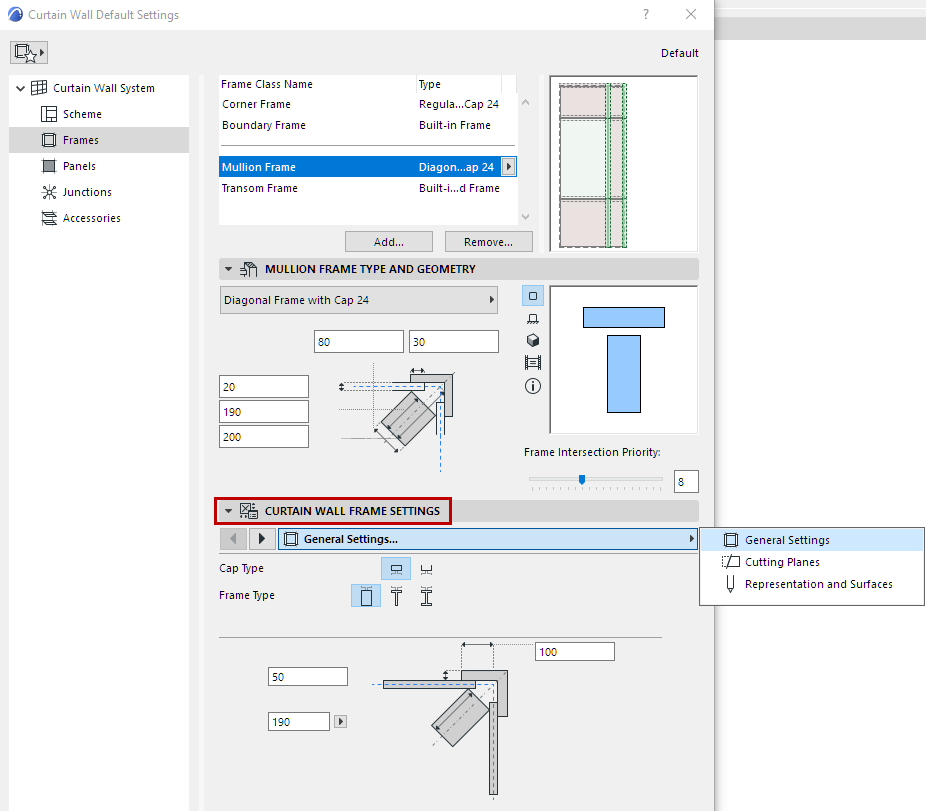Collapse the Mullion Frame Type and Geometry panel
This screenshot has height=811, width=926.
tap(229, 269)
